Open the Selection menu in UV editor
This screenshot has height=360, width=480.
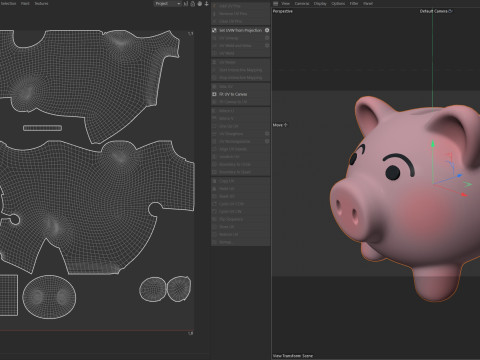pos(8,4)
